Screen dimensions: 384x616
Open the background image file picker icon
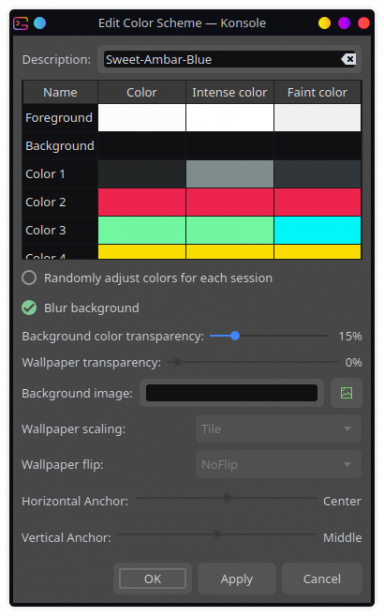pos(346,393)
